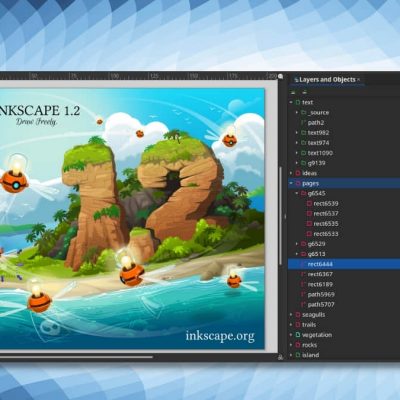Collapse the g6545 group
The width and height of the screenshot is (400, 400).
[297, 193]
